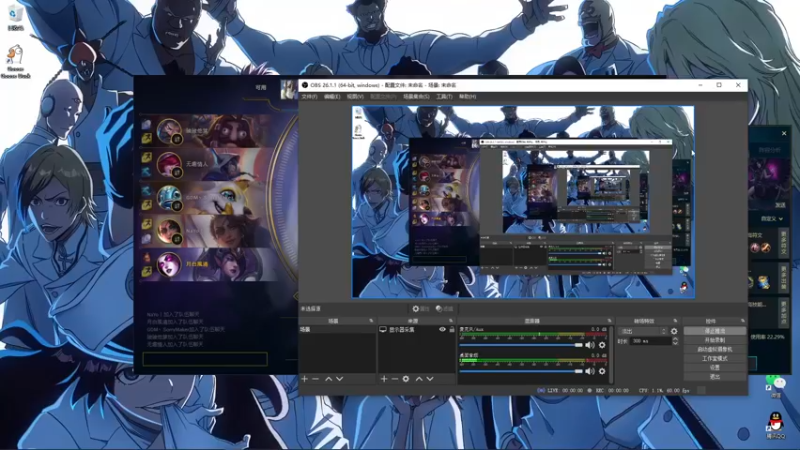Decrease transition duration with down stepper
Viewport: 800px width, 450px height.
coord(675,343)
